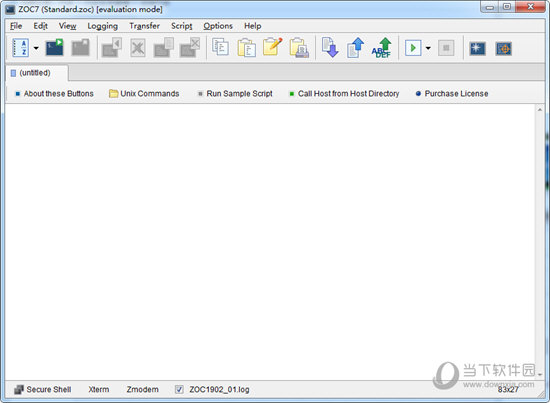The image size is (550, 403).
Task: Click ZOC1902_01.log file name in status bar
Action: [219, 389]
